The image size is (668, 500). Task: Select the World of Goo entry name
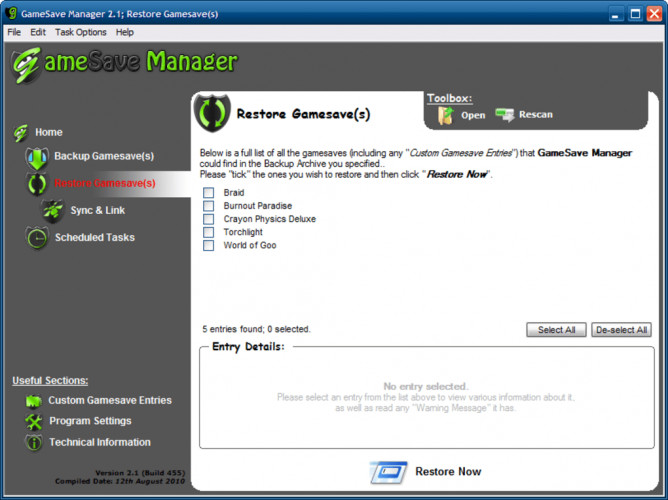click(x=250, y=245)
